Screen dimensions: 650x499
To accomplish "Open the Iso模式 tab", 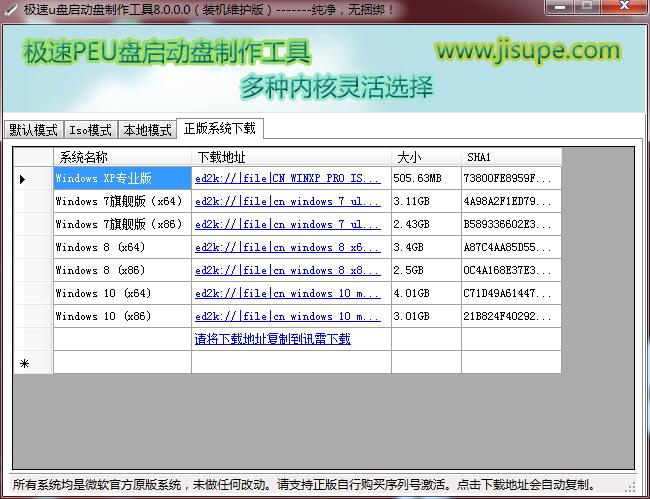I will (91, 130).
